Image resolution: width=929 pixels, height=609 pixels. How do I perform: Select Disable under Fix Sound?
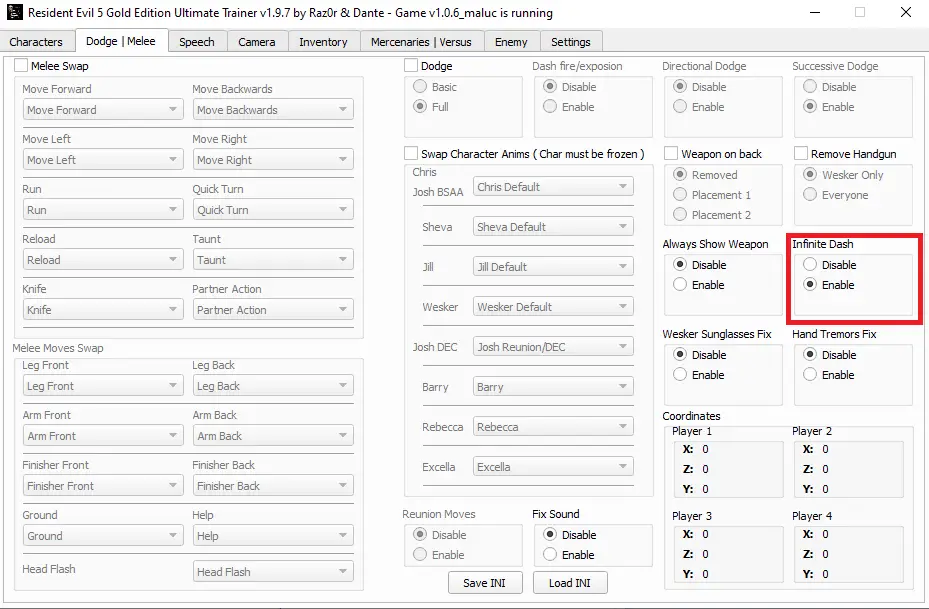tap(550, 534)
